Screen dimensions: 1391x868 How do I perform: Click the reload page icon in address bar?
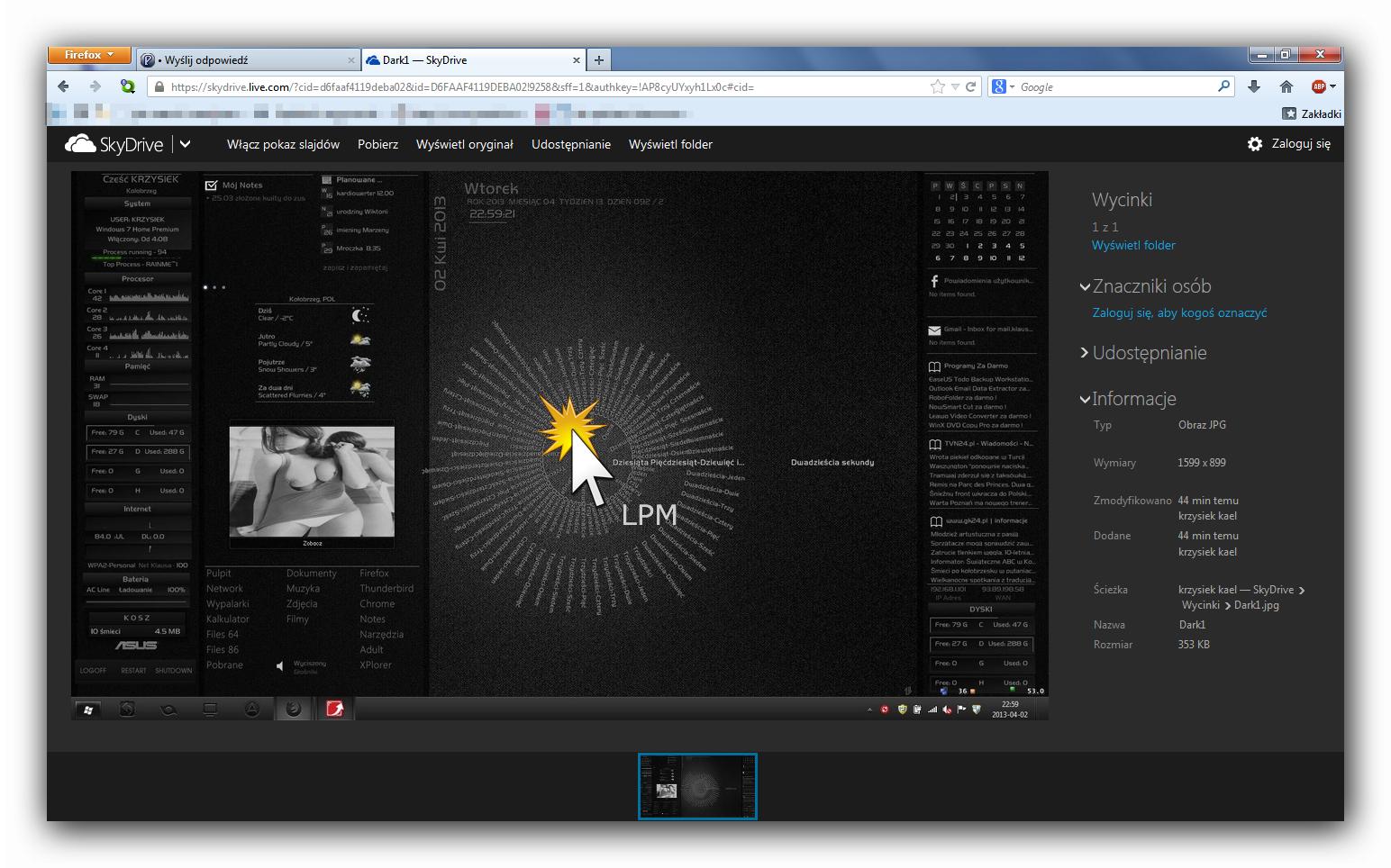tap(971, 87)
